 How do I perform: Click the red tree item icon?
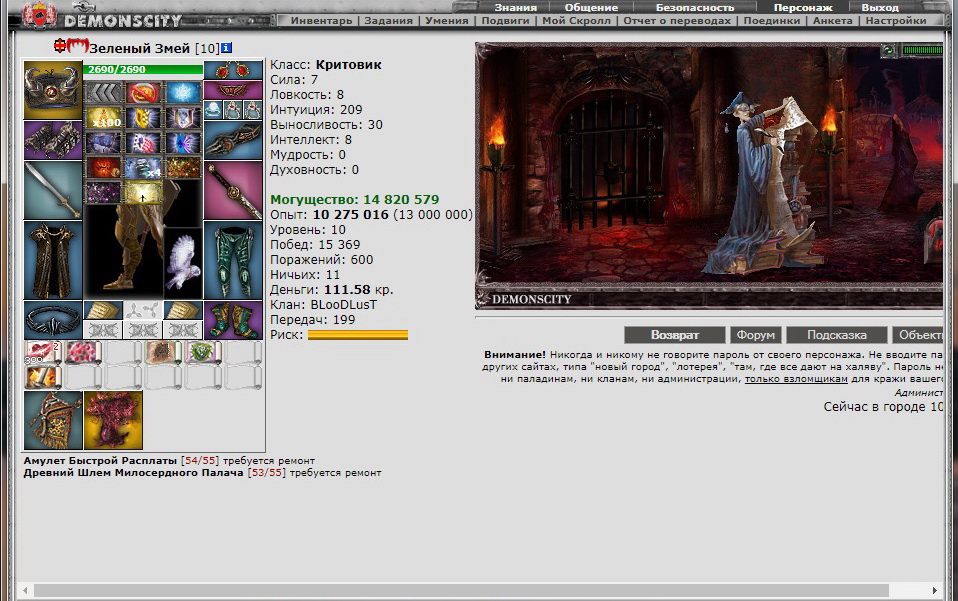pos(113,420)
